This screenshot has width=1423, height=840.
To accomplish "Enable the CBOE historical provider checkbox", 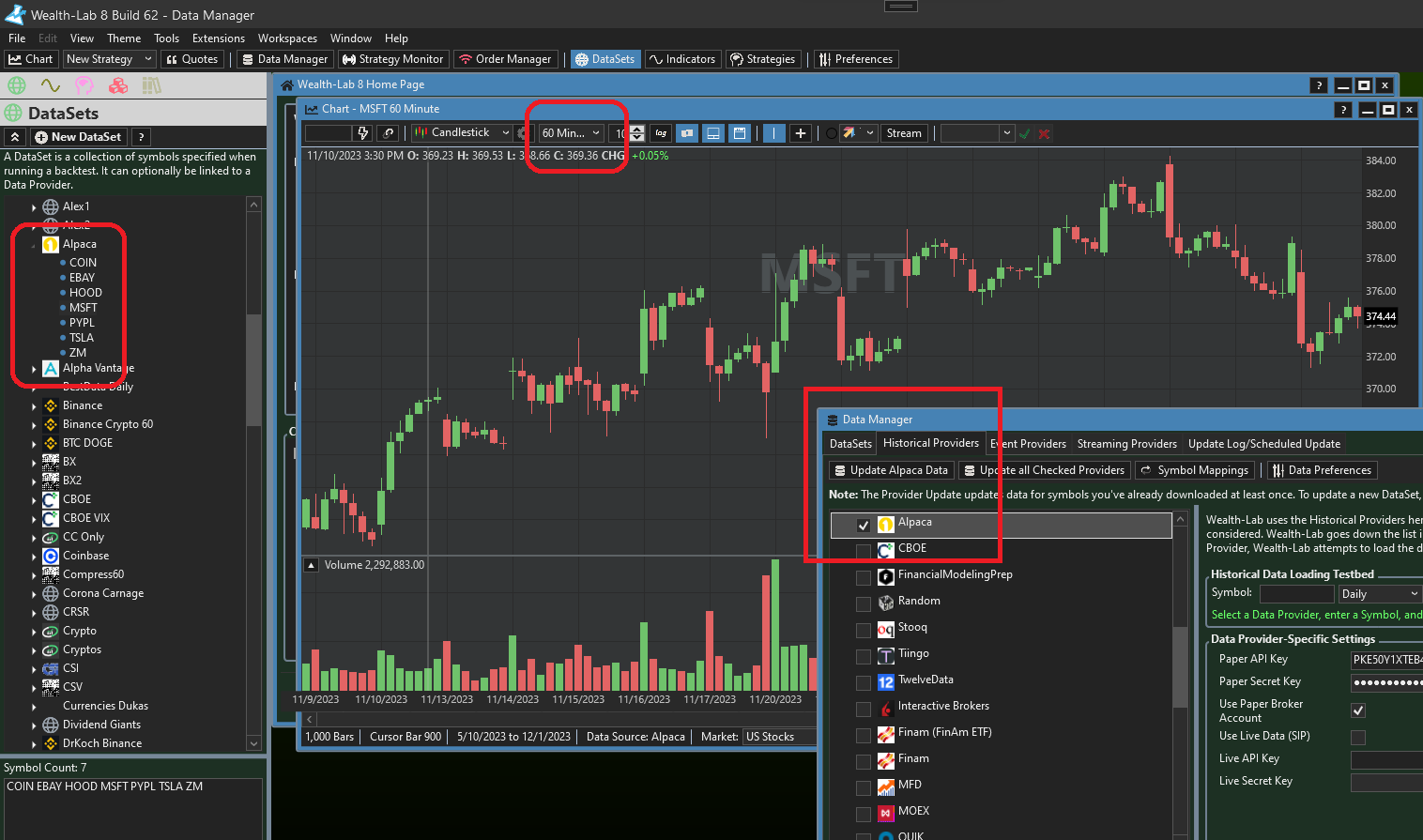I will click(863, 551).
